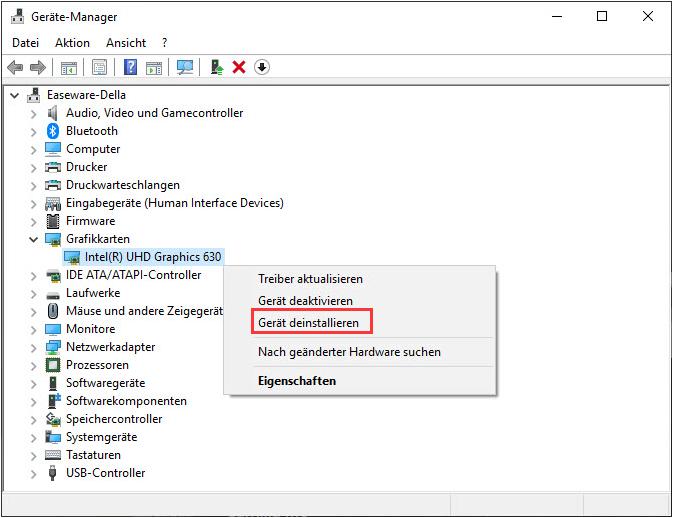Image resolution: width=673 pixels, height=518 pixels.
Task: Click the USB-Controller plug icon
Action: (53, 473)
